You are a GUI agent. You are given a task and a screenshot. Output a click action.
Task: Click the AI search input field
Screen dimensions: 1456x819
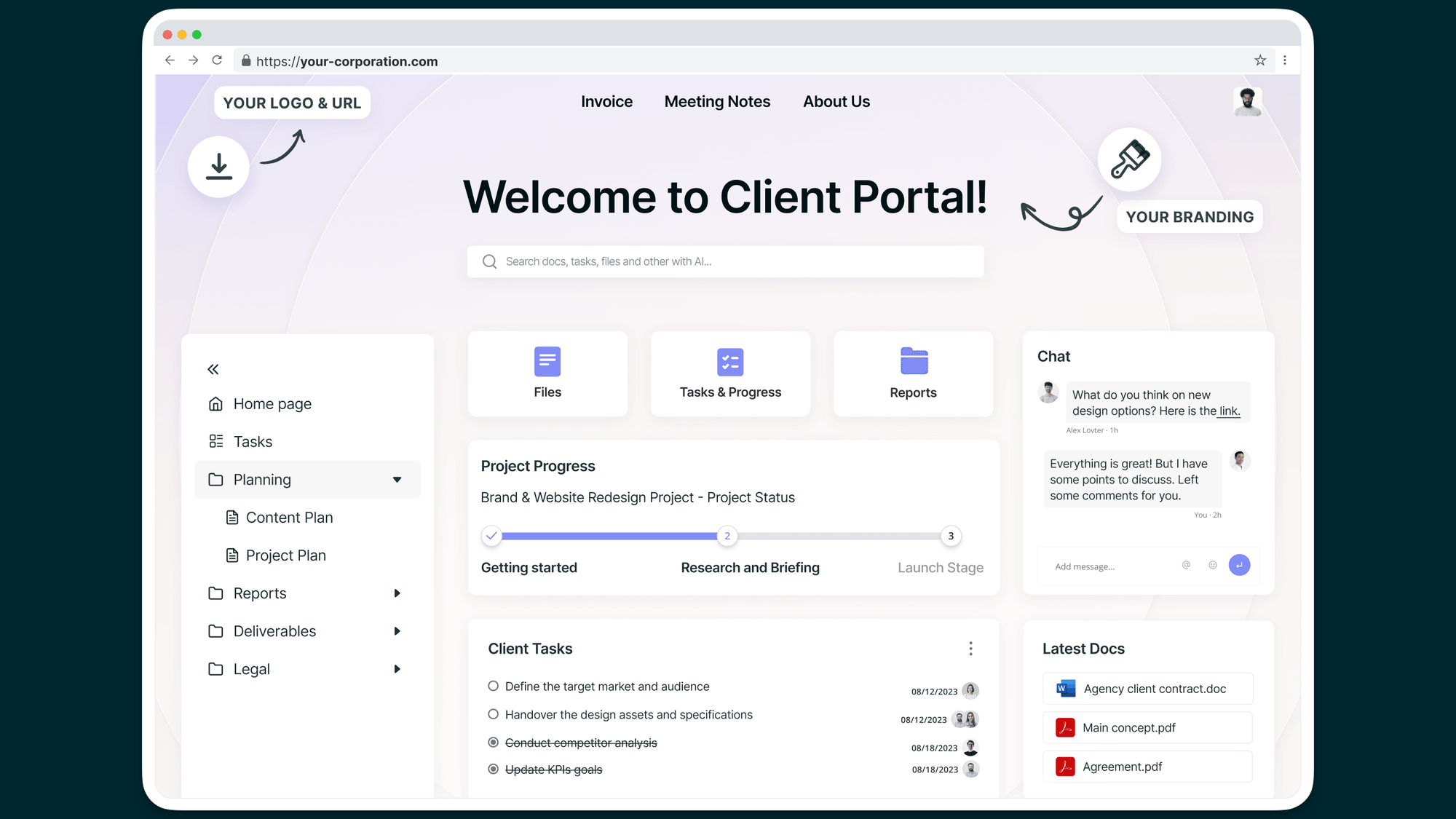tap(725, 261)
